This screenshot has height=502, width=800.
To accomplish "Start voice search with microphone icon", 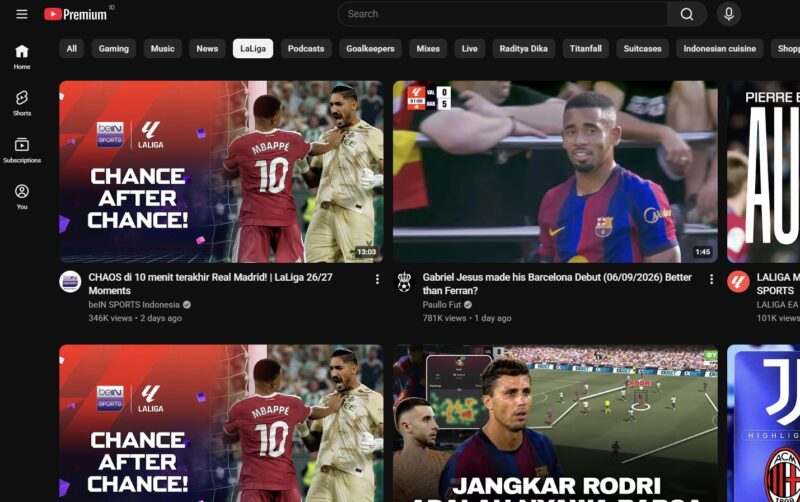I will click(x=729, y=14).
